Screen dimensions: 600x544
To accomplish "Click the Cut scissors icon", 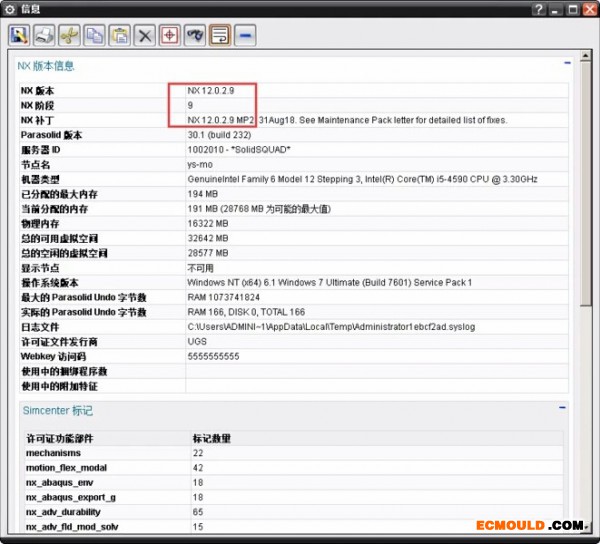I will [69, 36].
